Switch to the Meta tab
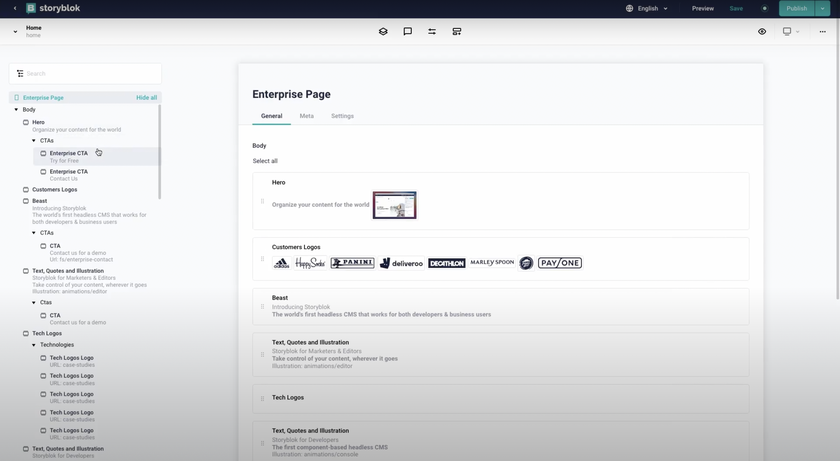 click(306, 116)
